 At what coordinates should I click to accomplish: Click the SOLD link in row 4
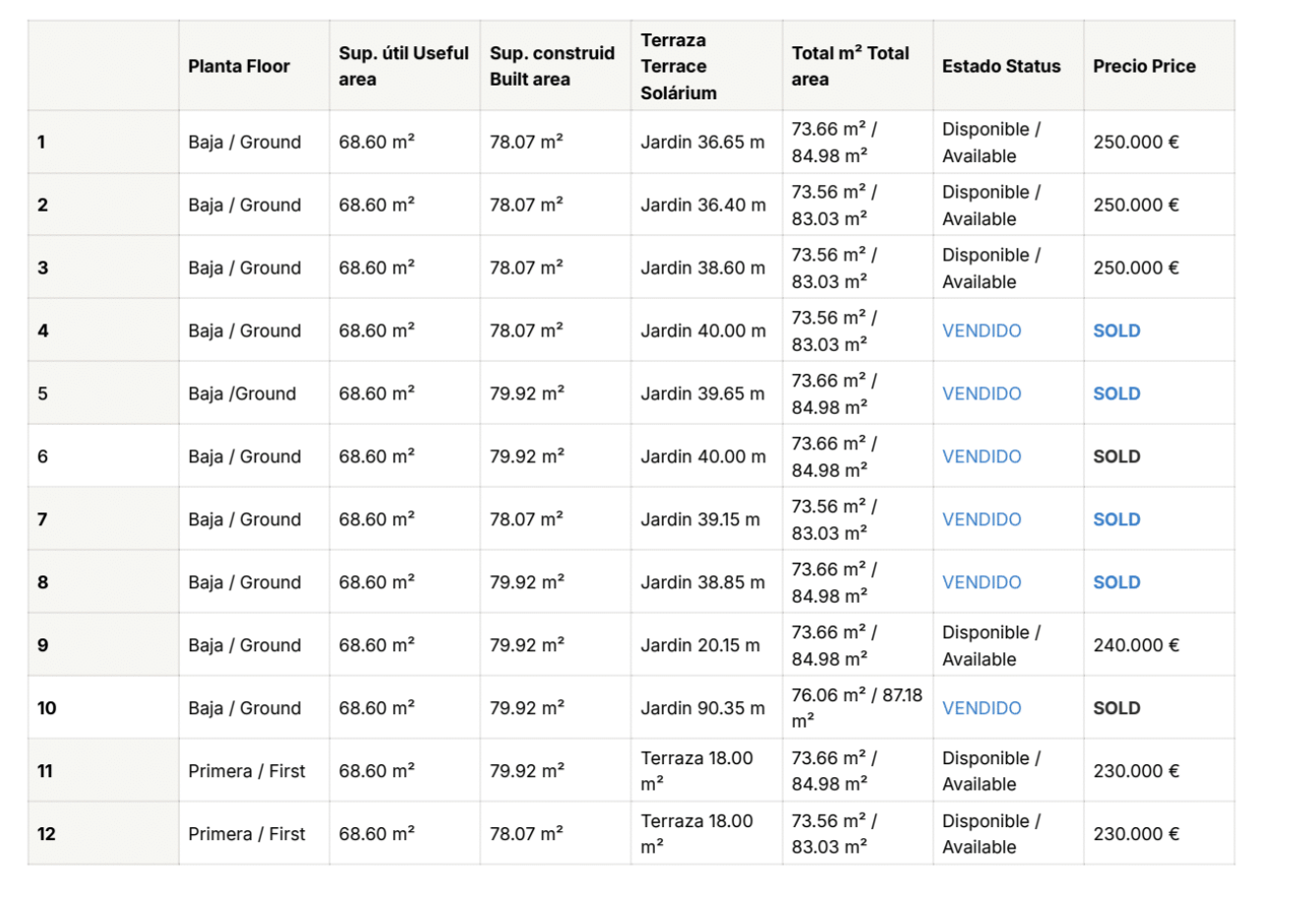(x=1116, y=330)
